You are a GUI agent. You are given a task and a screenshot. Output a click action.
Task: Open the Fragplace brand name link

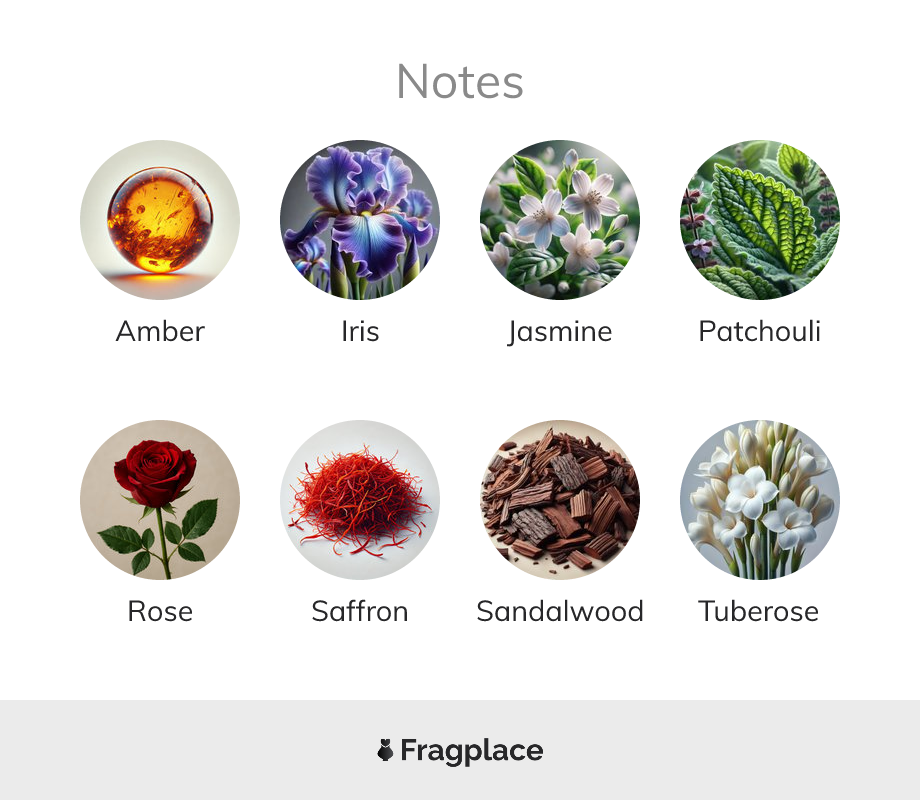click(472, 751)
